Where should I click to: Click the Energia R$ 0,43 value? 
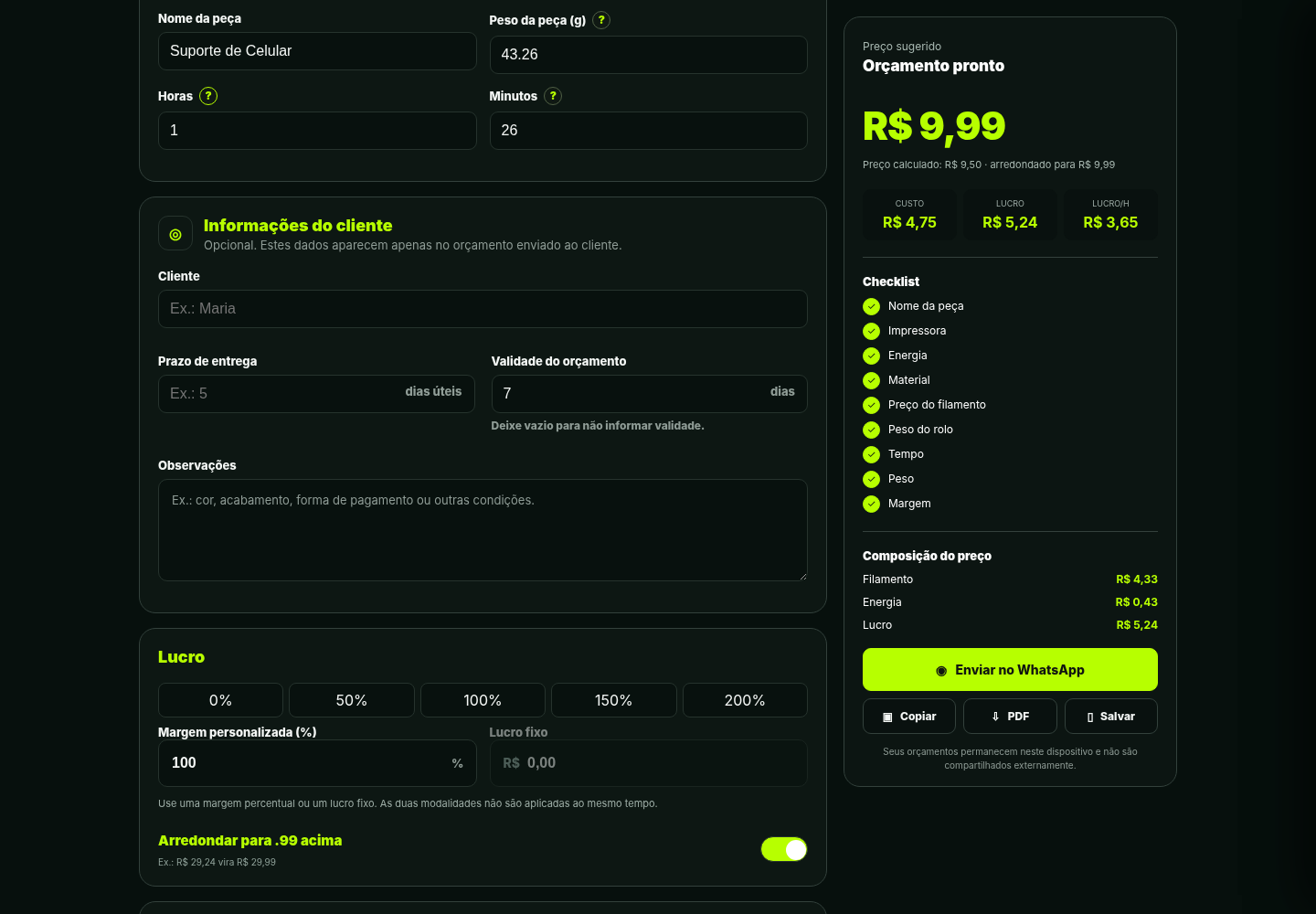tap(1136, 602)
